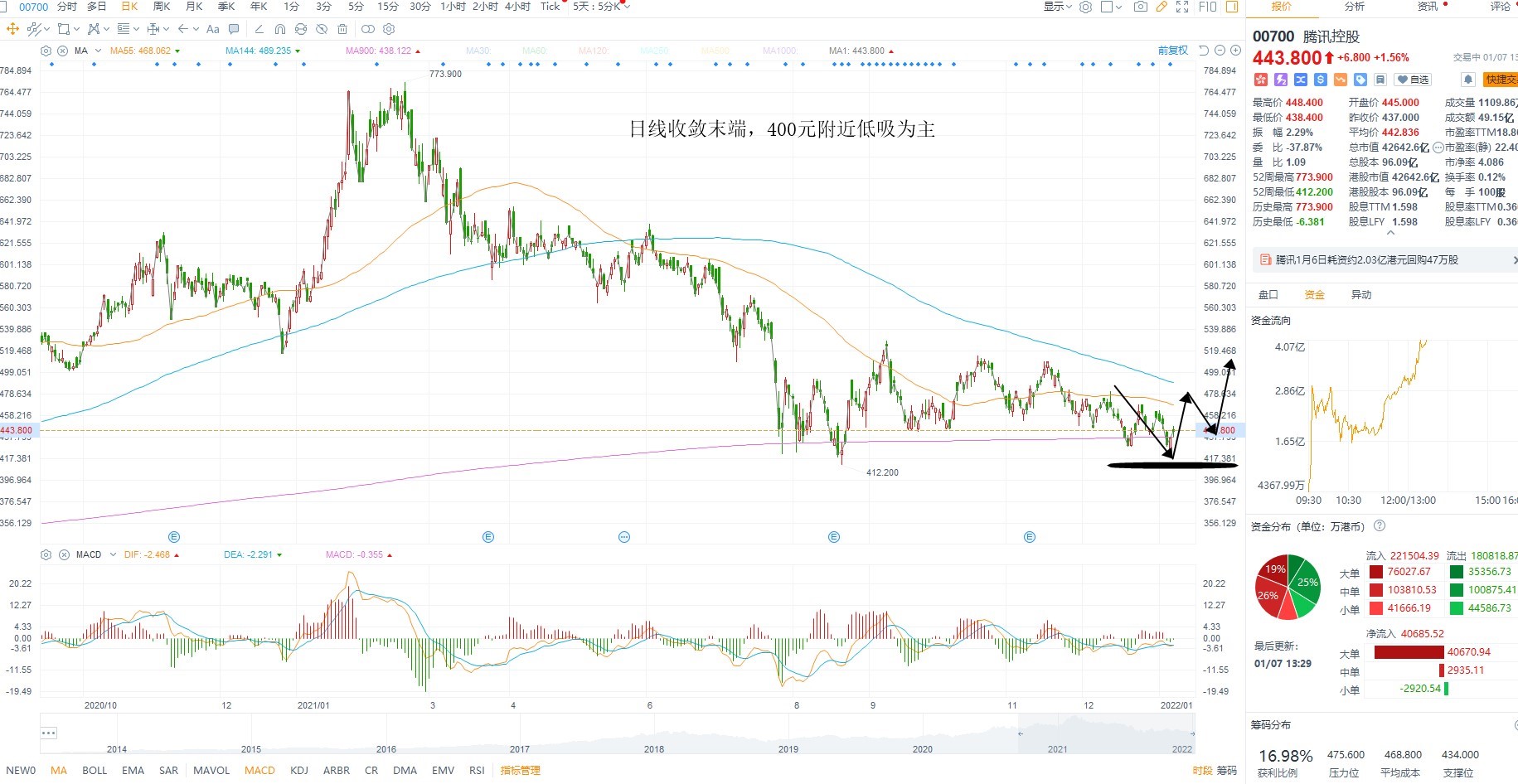Open 指标管理 indicator management
The height and width of the screenshot is (784, 1518).
(x=520, y=770)
